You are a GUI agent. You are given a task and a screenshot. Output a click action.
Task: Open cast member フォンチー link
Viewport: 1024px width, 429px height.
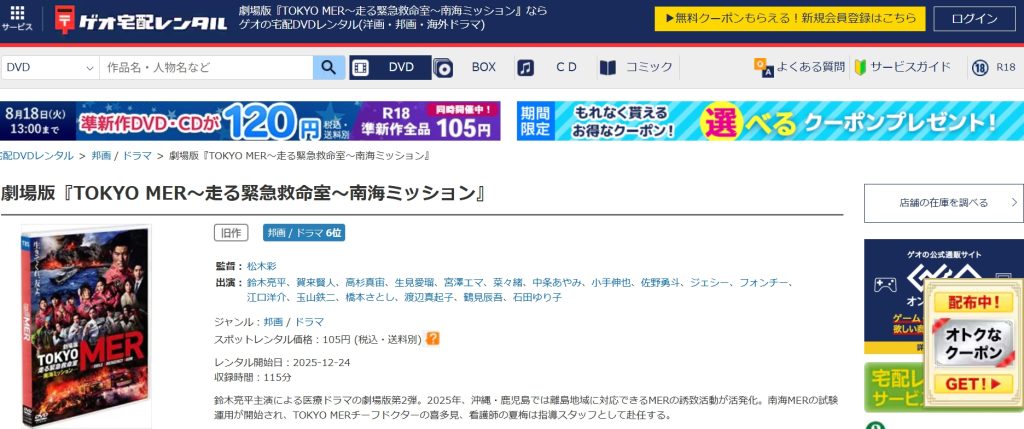764,283
